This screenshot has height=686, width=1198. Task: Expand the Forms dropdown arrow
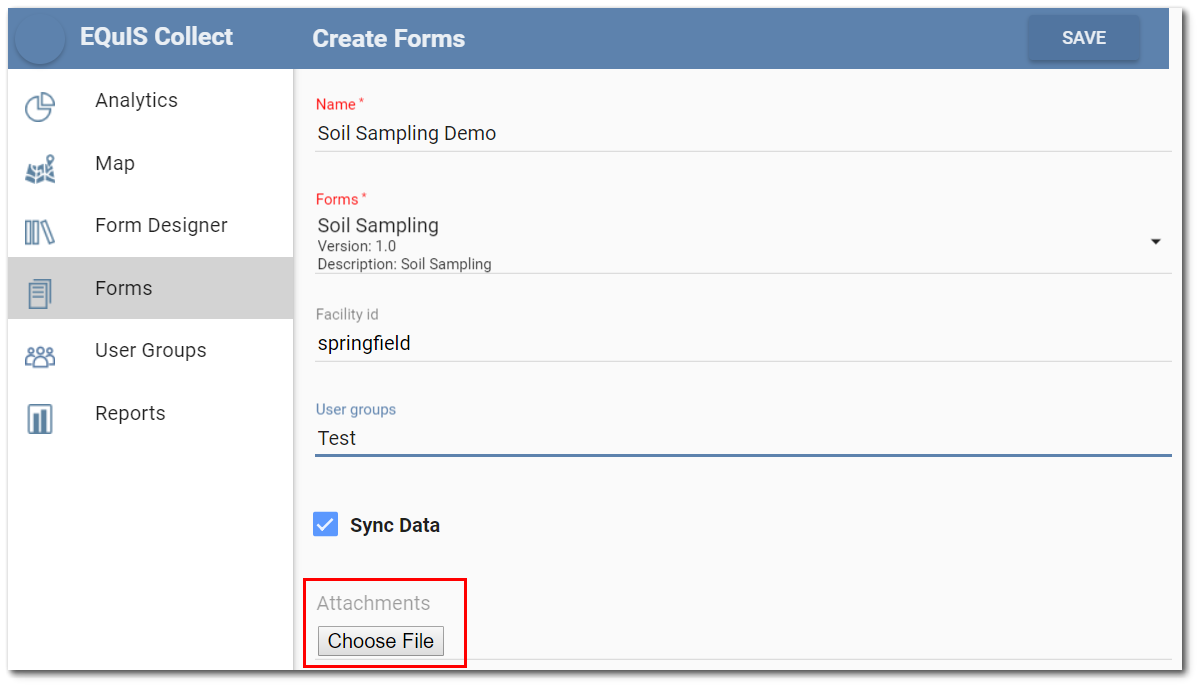(1155, 241)
